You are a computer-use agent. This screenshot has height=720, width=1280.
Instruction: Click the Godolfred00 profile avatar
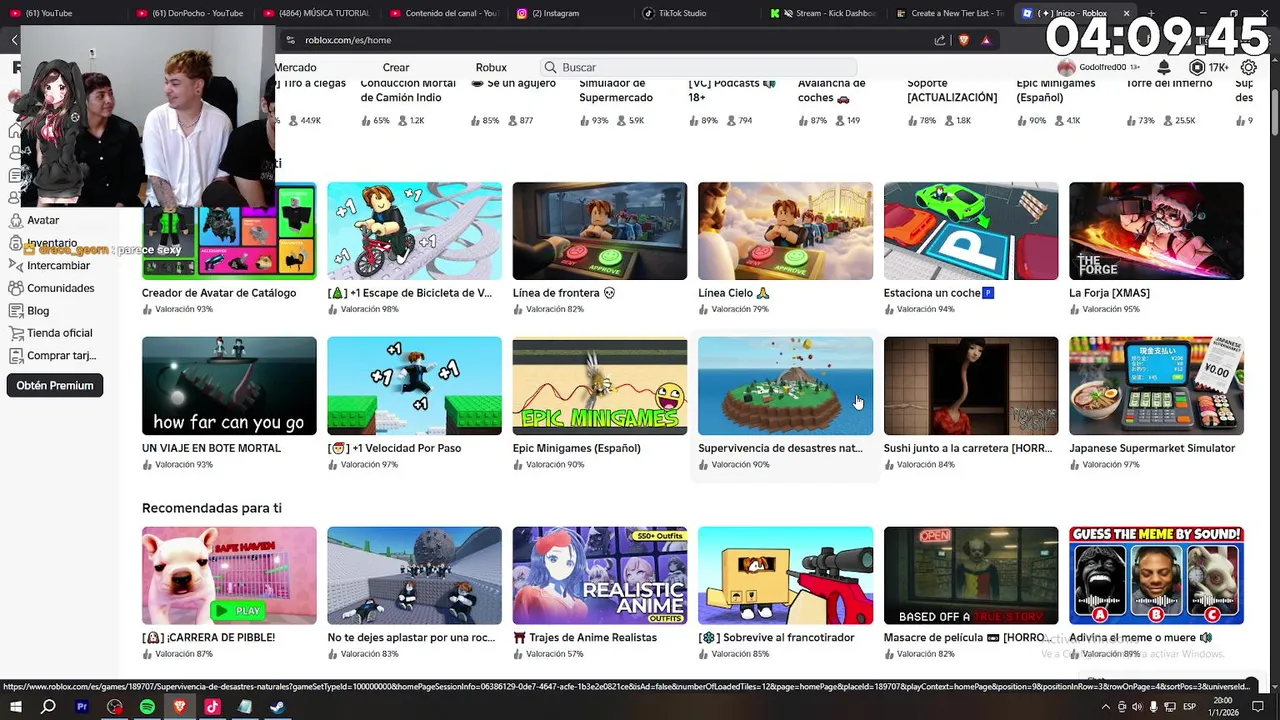tap(1066, 67)
